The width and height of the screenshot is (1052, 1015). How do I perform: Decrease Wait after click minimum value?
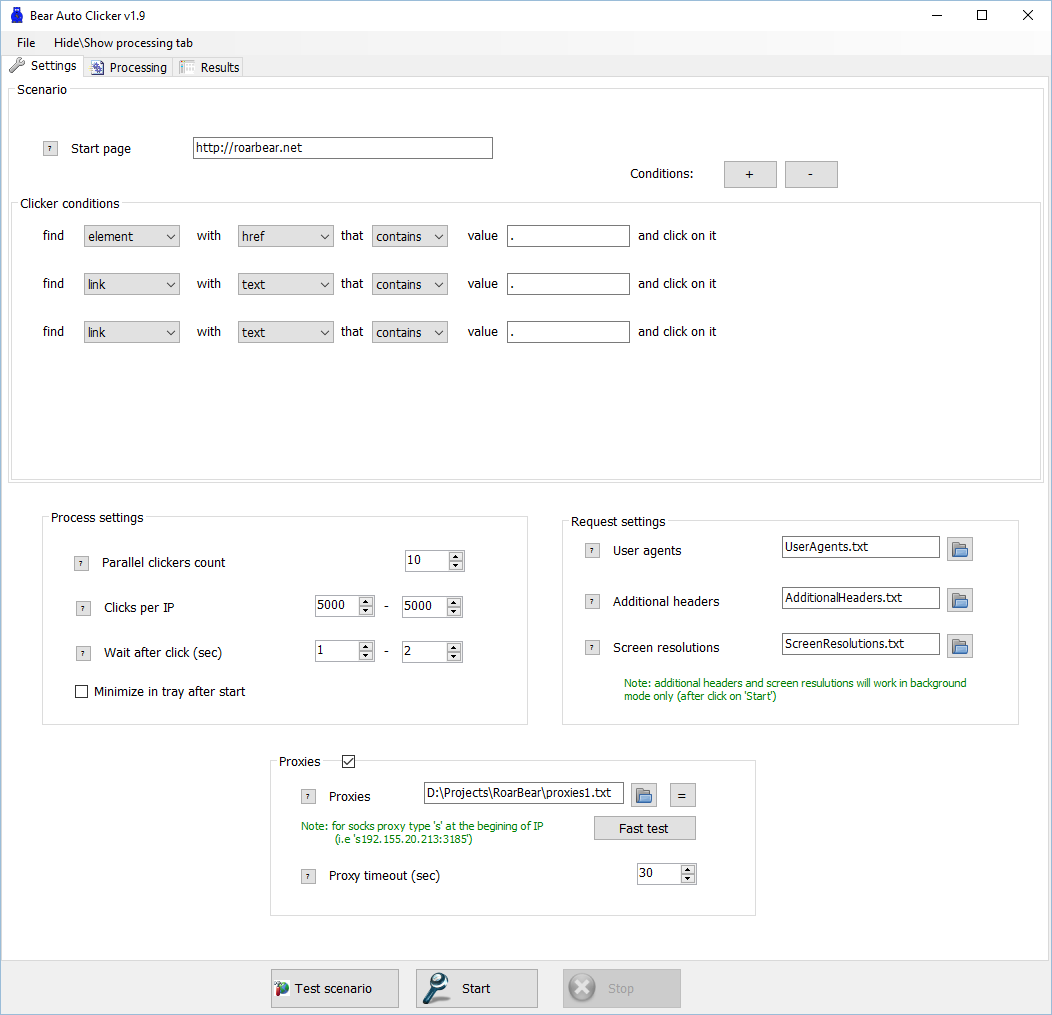[366, 656]
